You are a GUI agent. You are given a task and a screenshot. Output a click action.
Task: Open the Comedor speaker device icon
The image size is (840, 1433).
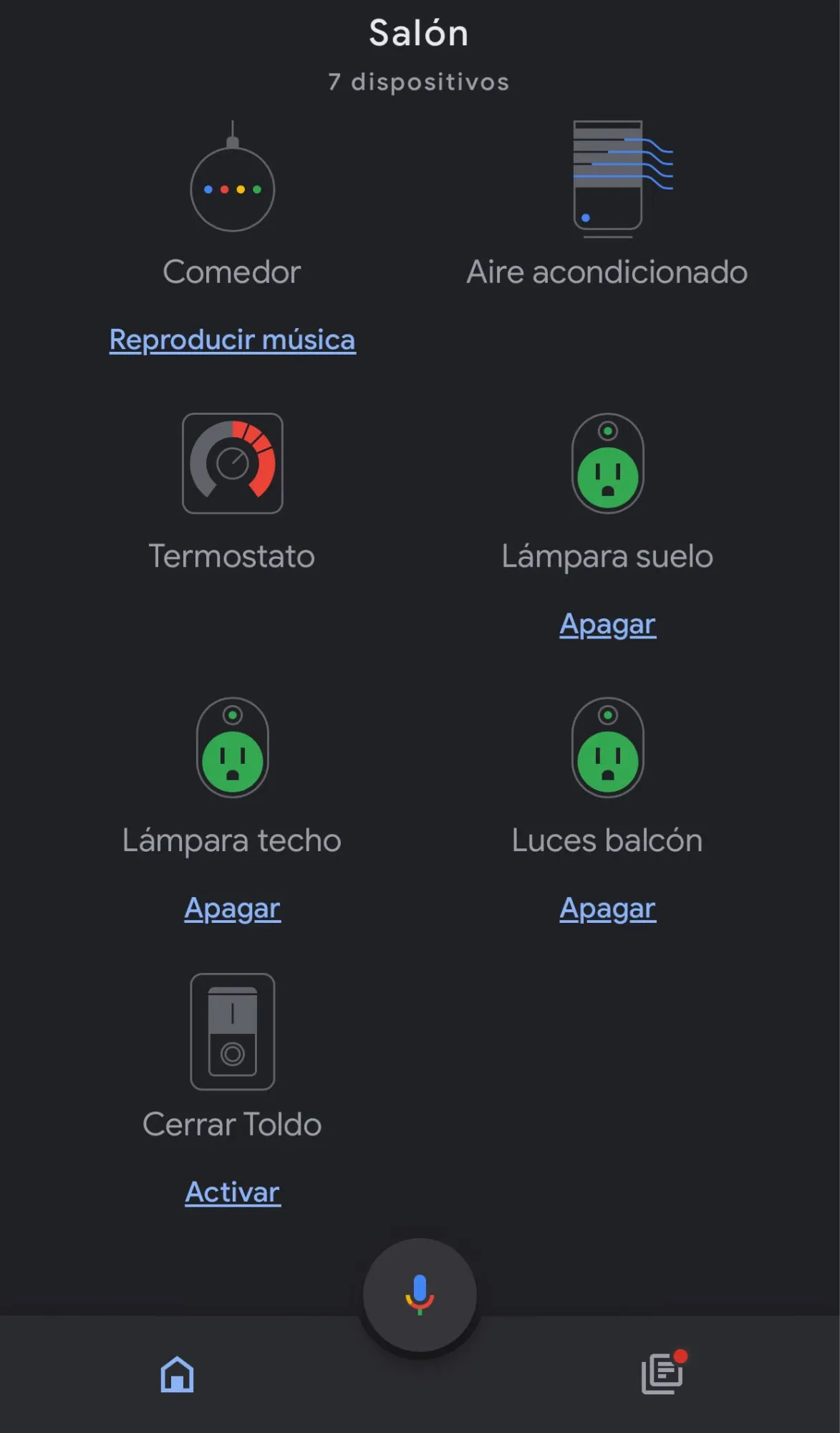pos(232,176)
